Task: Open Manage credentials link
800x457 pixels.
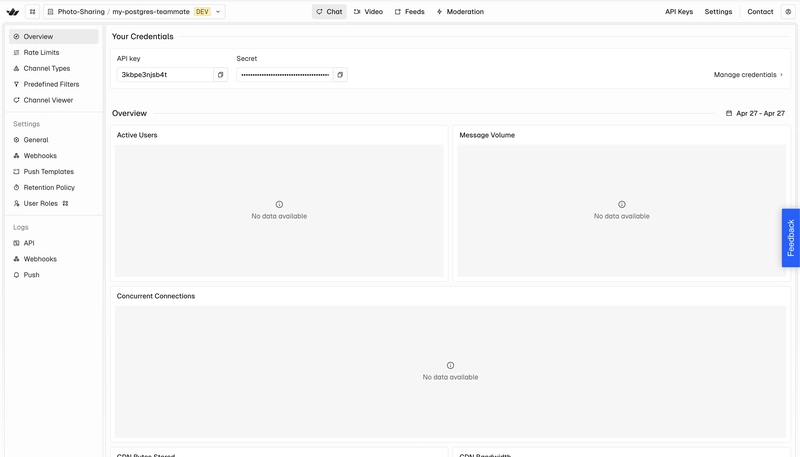Action: pos(748,74)
